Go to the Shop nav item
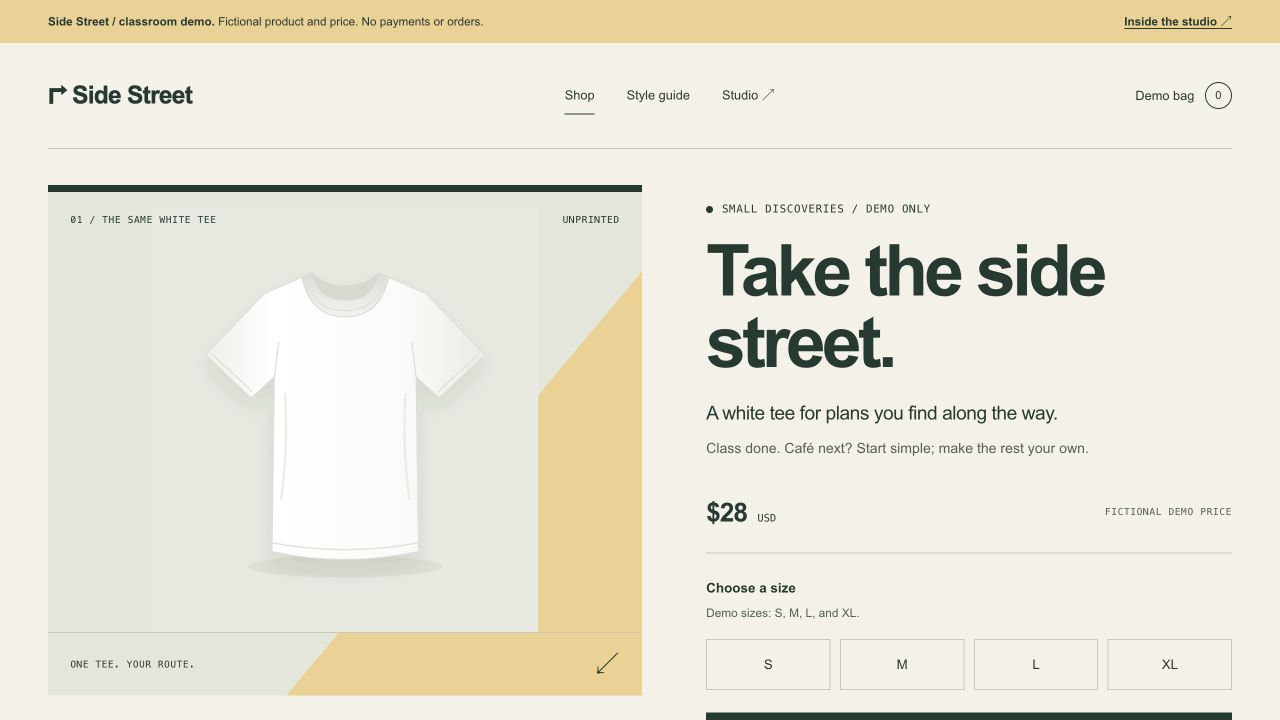This screenshot has height=720, width=1280. click(579, 95)
